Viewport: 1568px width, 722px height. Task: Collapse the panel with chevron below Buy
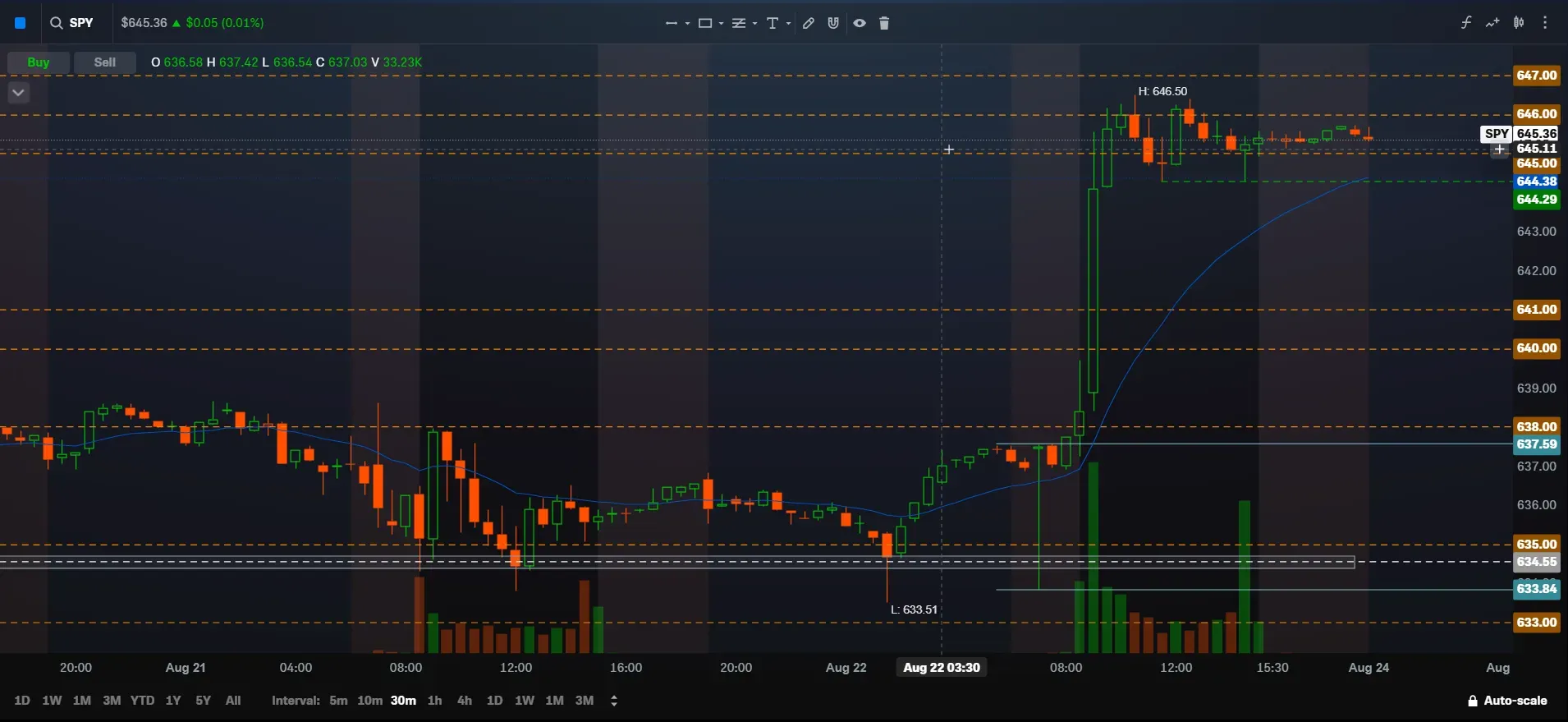coord(18,92)
